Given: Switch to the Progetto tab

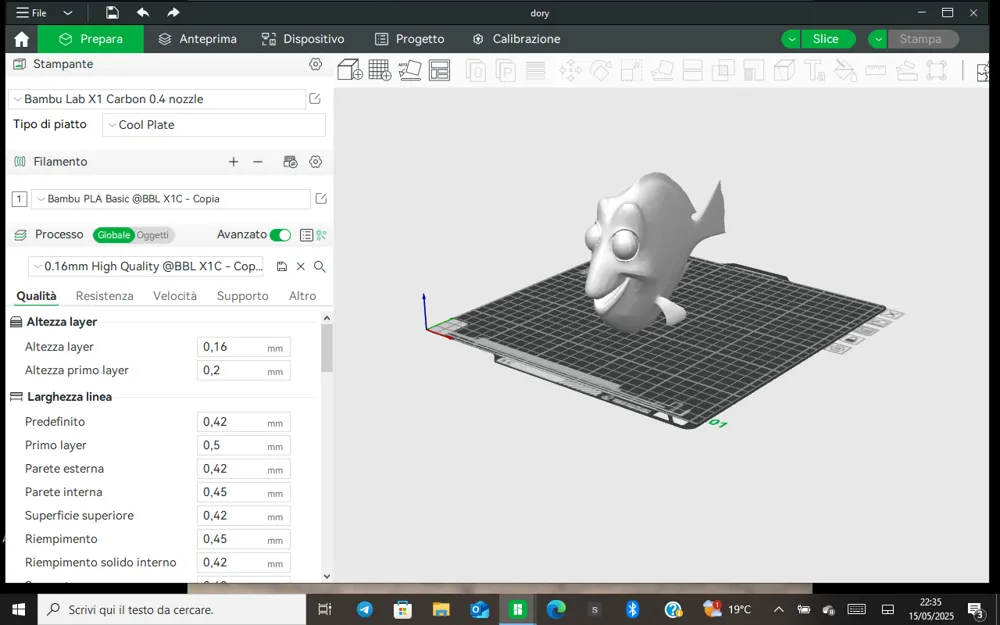Looking at the screenshot, I should coord(409,40).
